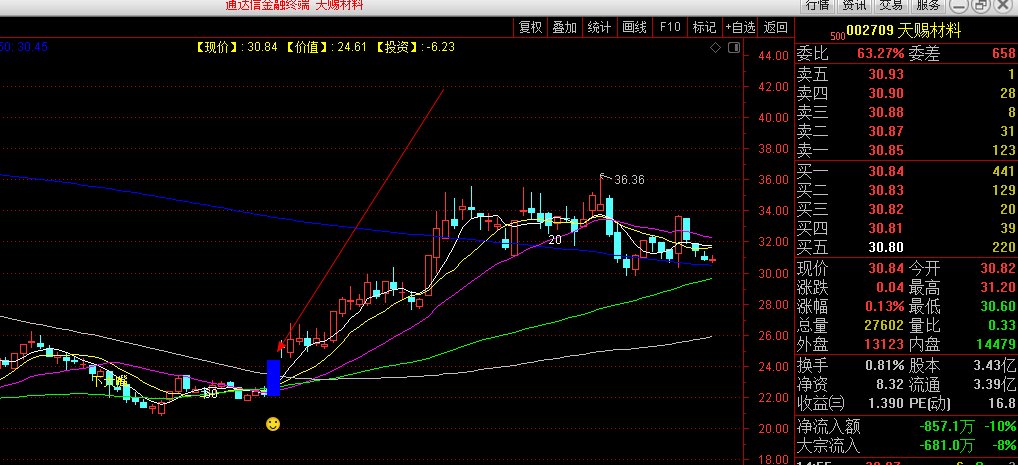Open the 复权 price adjustment option
The height and width of the screenshot is (465, 1018).
[x=530, y=28]
